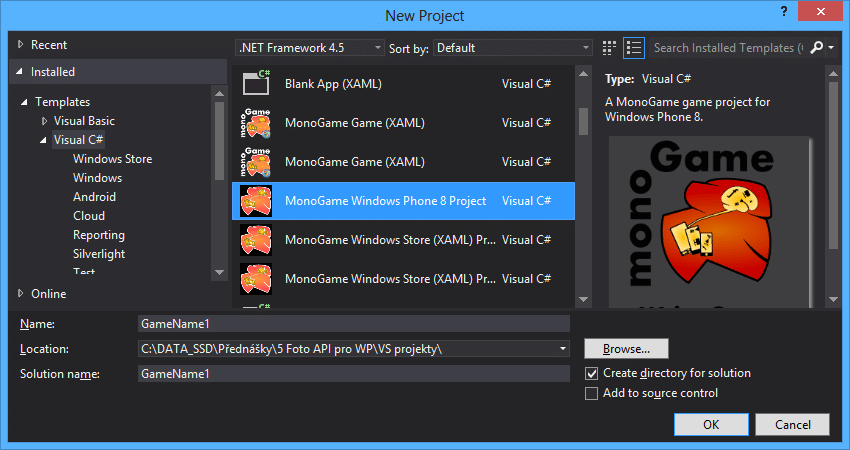Image resolution: width=850 pixels, height=450 pixels.
Task: Click the template list scrollbar thumb
Action: point(583,121)
